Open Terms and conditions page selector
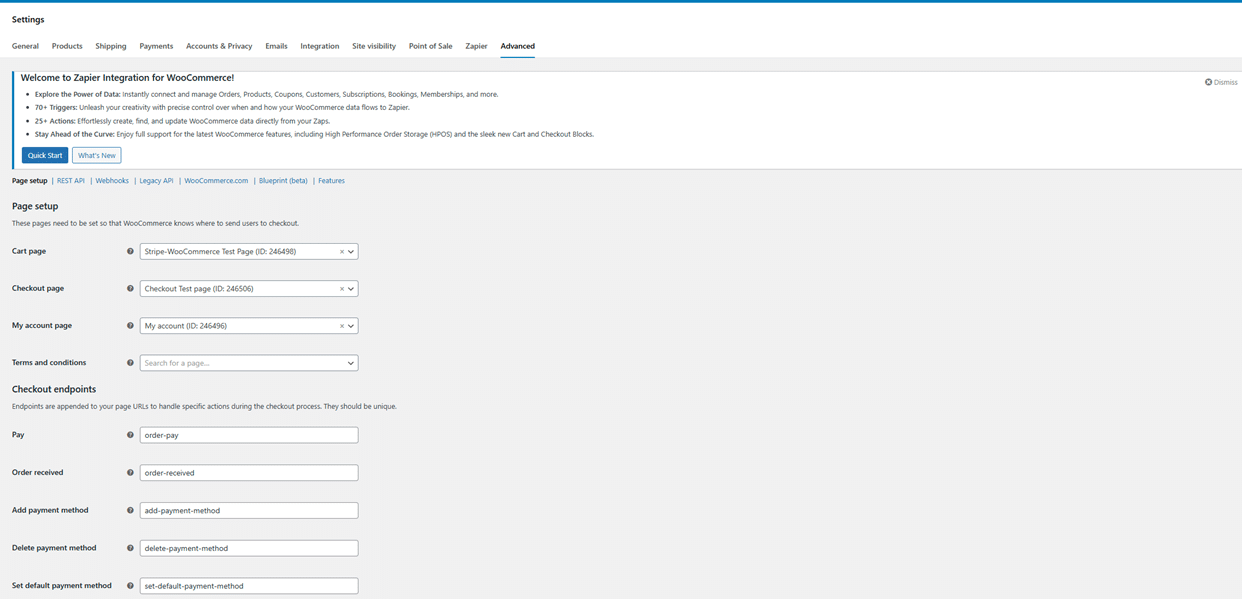The image size is (1242, 599). (x=248, y=363)
